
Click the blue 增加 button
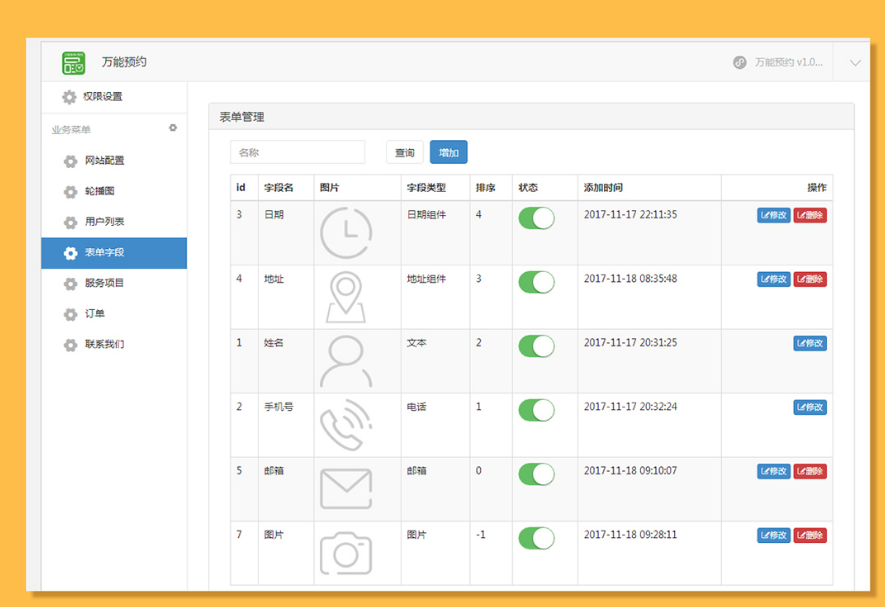449,152
